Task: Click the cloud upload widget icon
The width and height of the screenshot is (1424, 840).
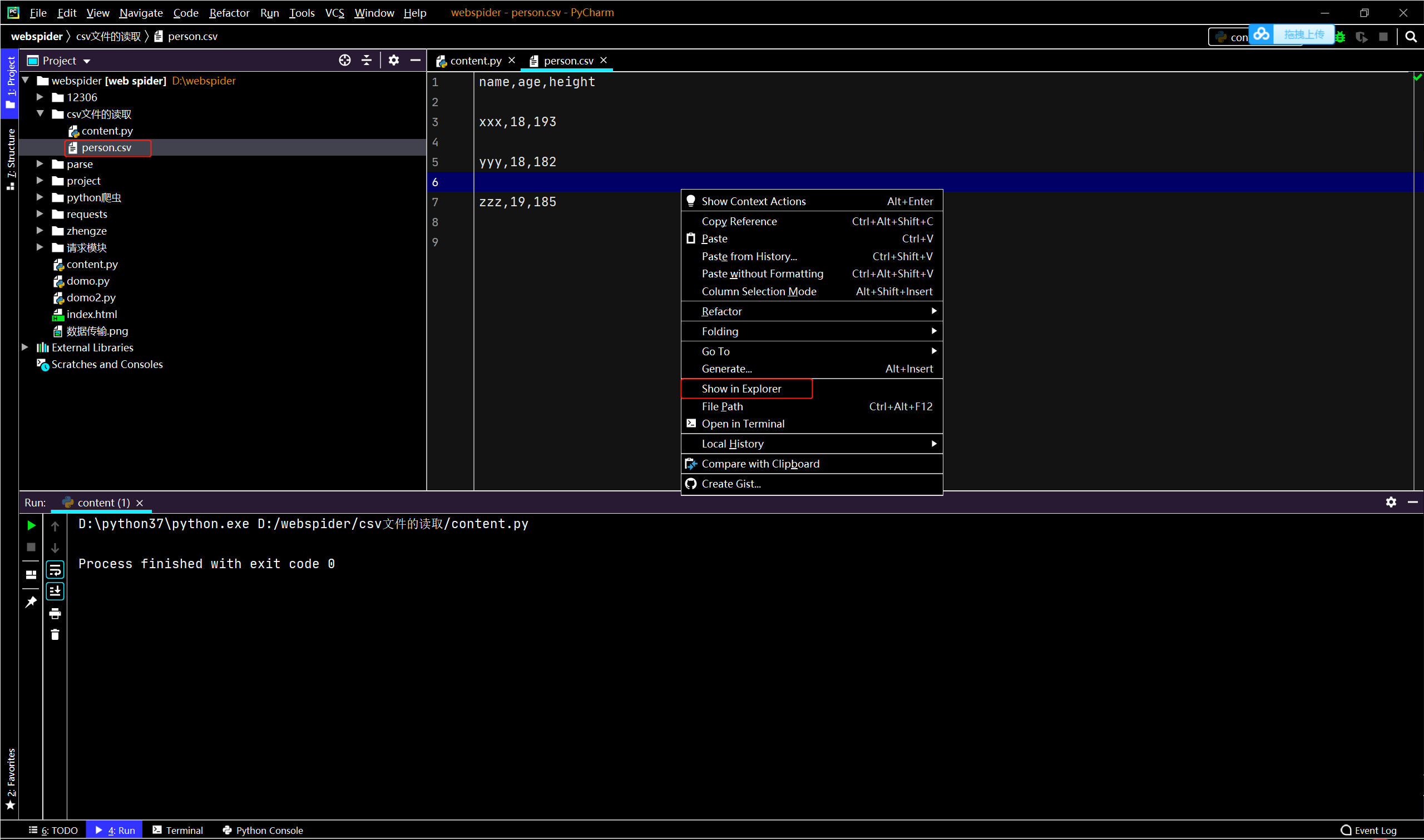Action: pos(1262,34)
